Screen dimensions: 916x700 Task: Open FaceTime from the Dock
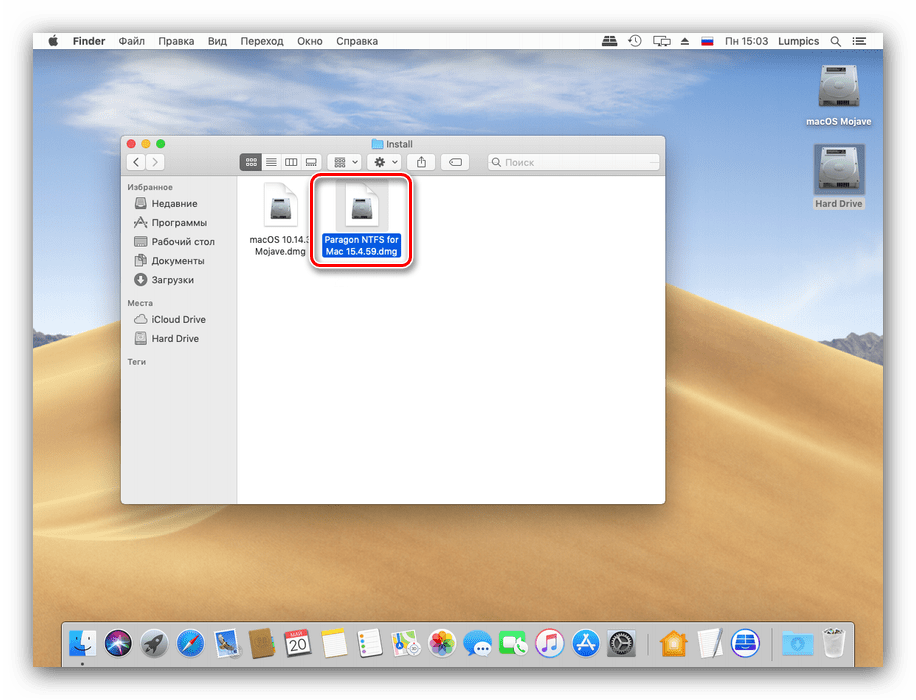point(513,644)
